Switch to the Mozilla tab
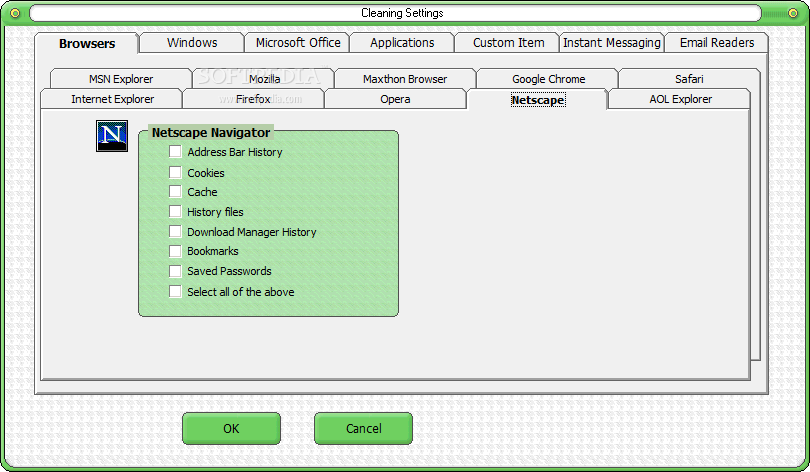This screenshot has height=472, width=810. pos(264,79)
